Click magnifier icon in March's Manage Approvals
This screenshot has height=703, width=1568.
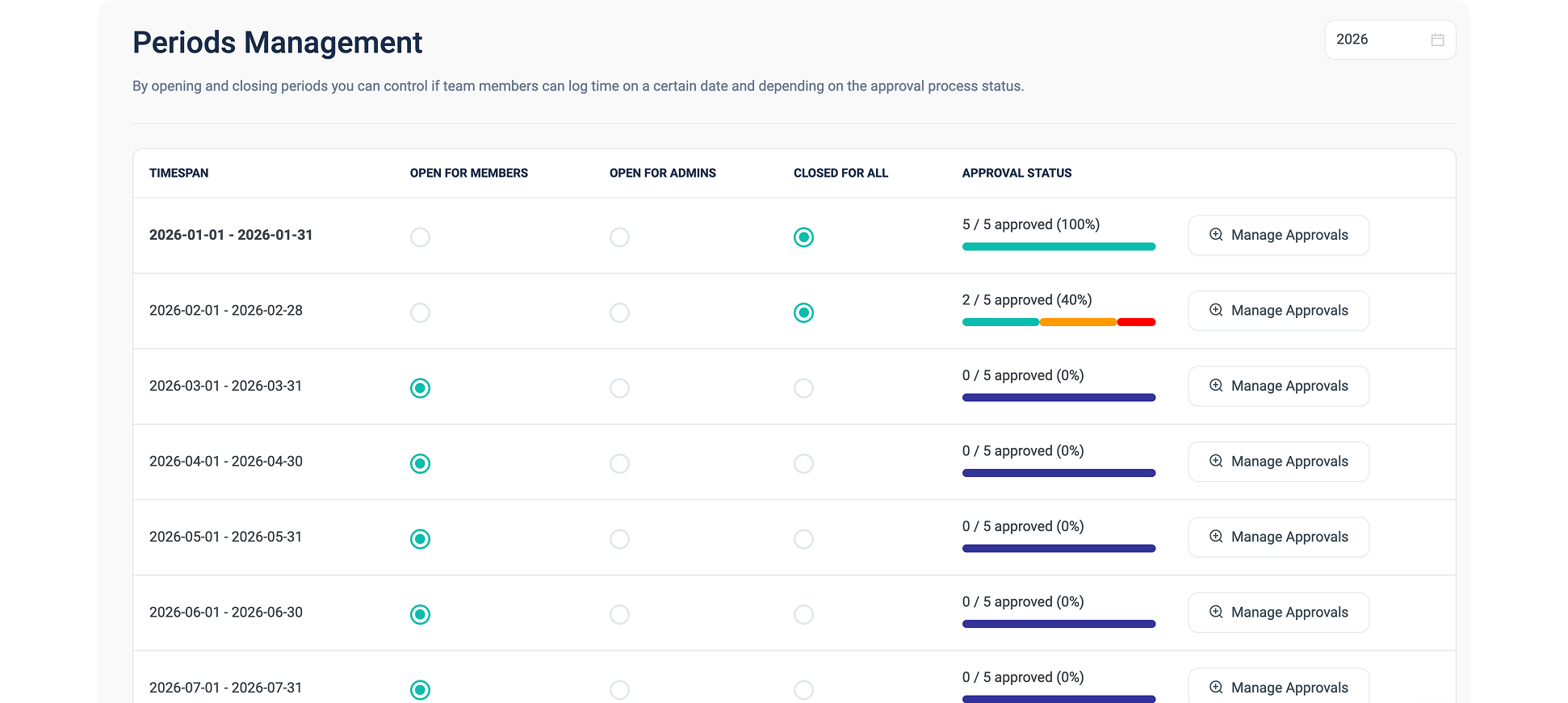pyautogui.click(x=1216, y=386)
